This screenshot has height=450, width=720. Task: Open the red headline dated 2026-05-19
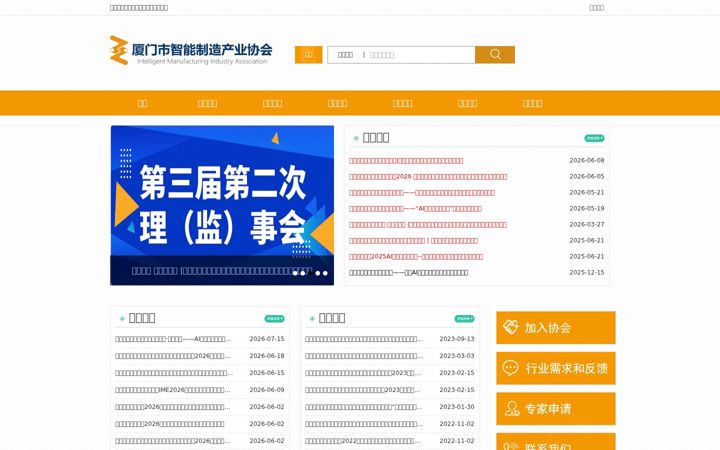point(415,209)
